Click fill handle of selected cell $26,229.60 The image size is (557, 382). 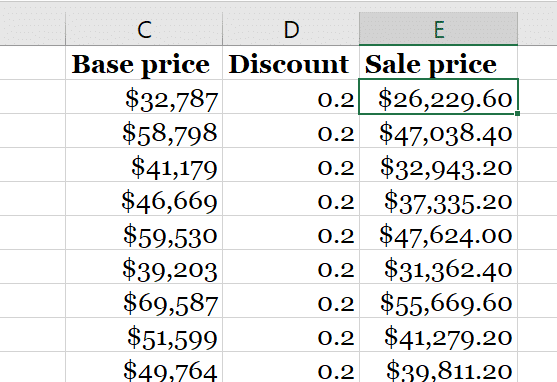518,113
